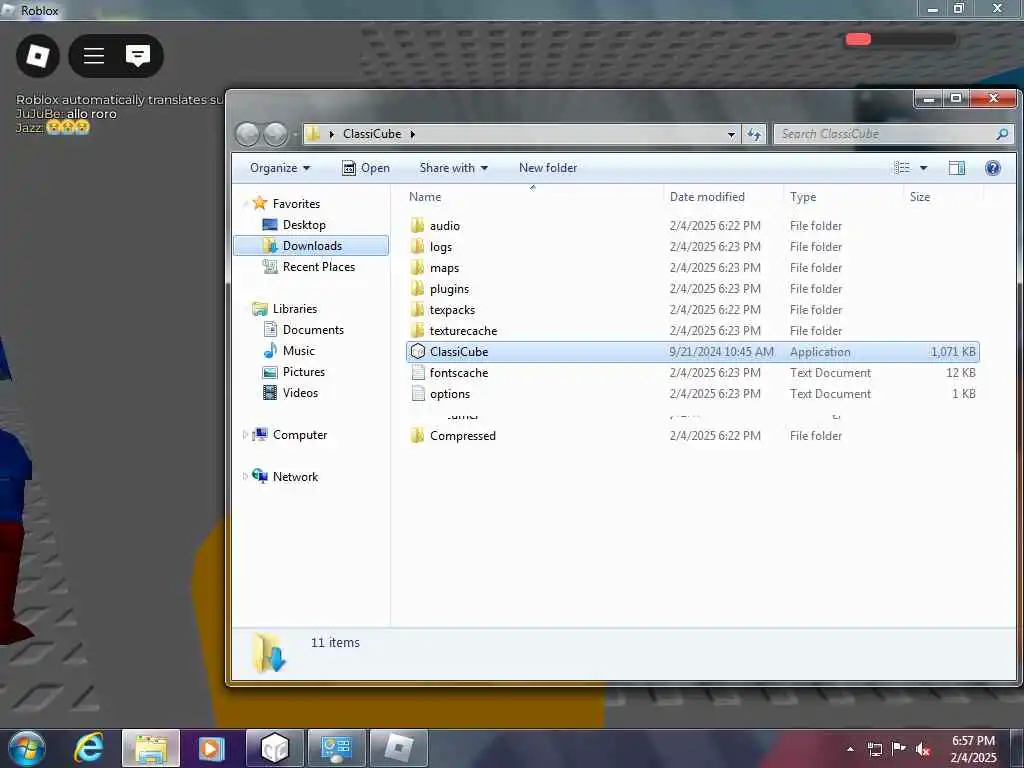Open the address bar history dropdown
Screen dimensions: 1024x768
[731, 135]
